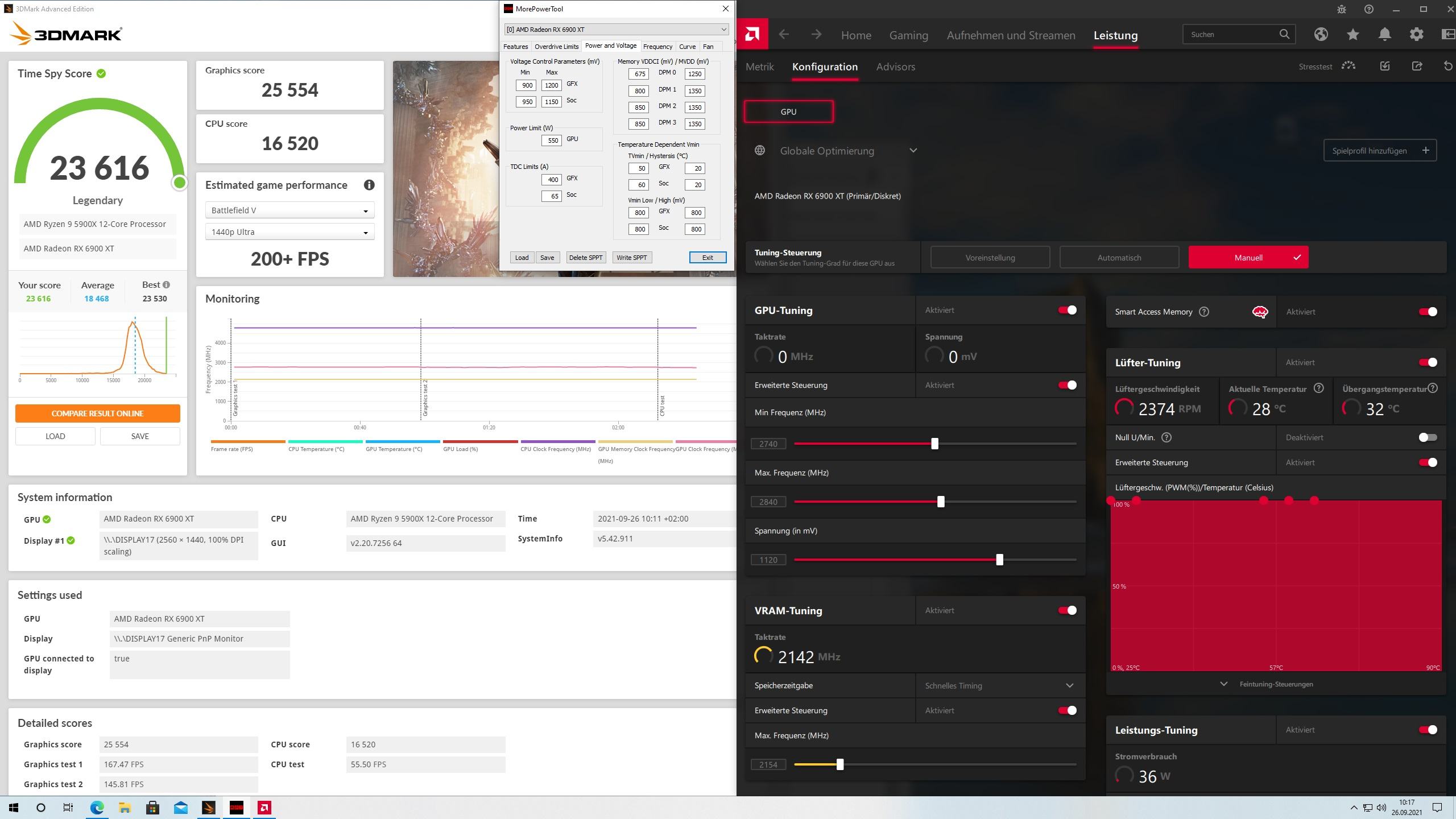The image size is (1456, 819).
Task: Open the Advisors sub-tab
Action: [x=895, y=67]
